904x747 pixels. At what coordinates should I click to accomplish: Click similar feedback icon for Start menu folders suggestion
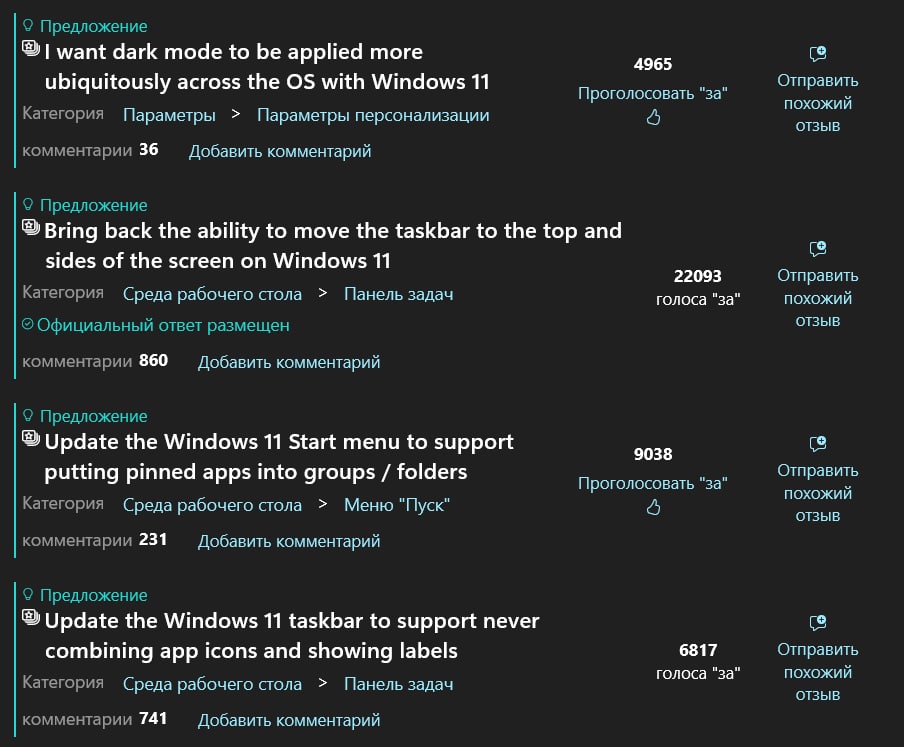(x=818, y=444)
